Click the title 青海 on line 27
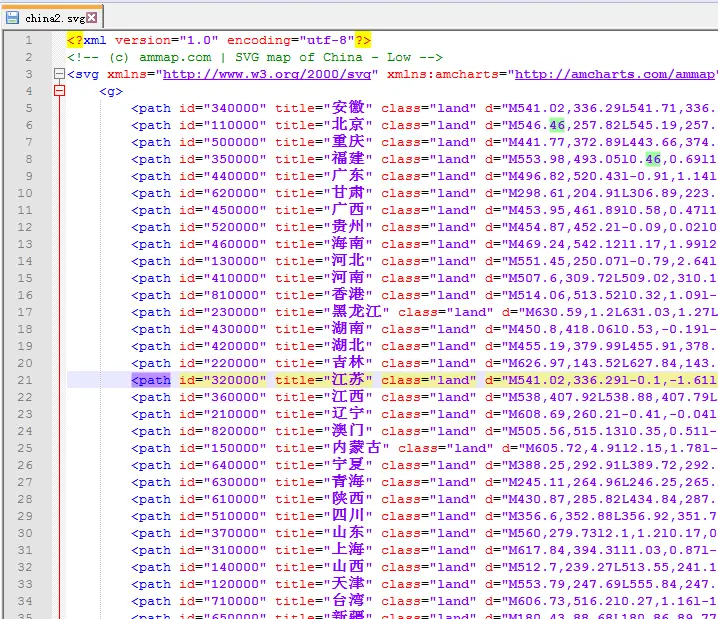The width and height of the screenshot is (718, 619). (348, 482)
